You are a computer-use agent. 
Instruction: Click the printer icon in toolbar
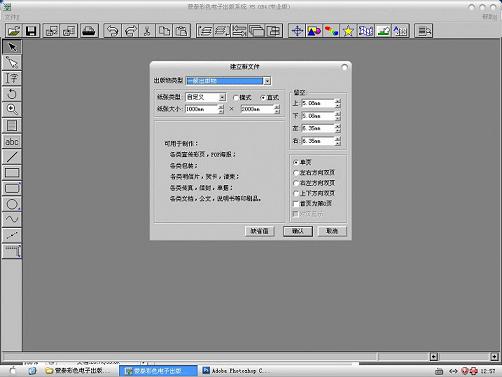(89, 31)
